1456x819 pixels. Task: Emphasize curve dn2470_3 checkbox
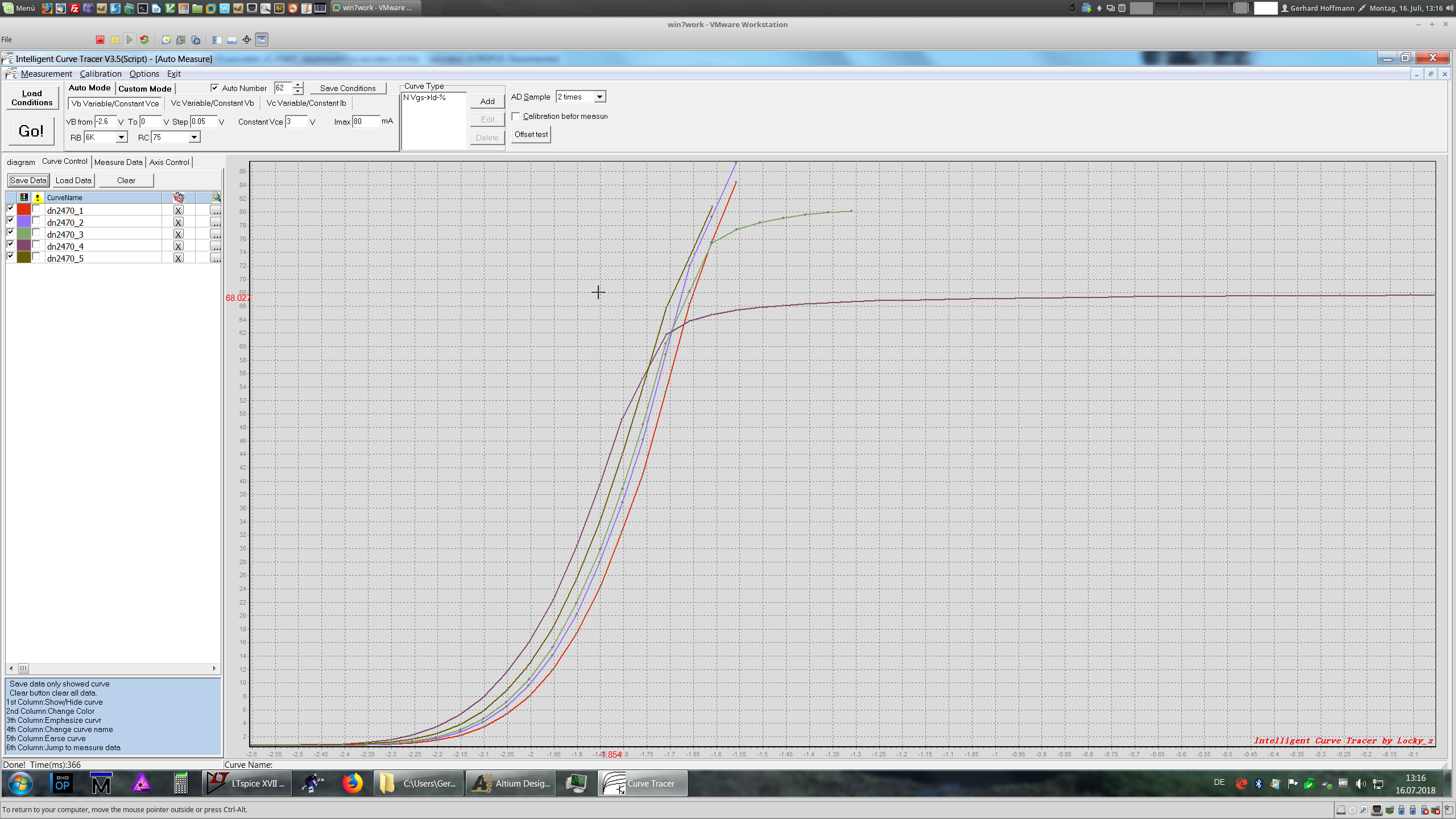(36, 233)
